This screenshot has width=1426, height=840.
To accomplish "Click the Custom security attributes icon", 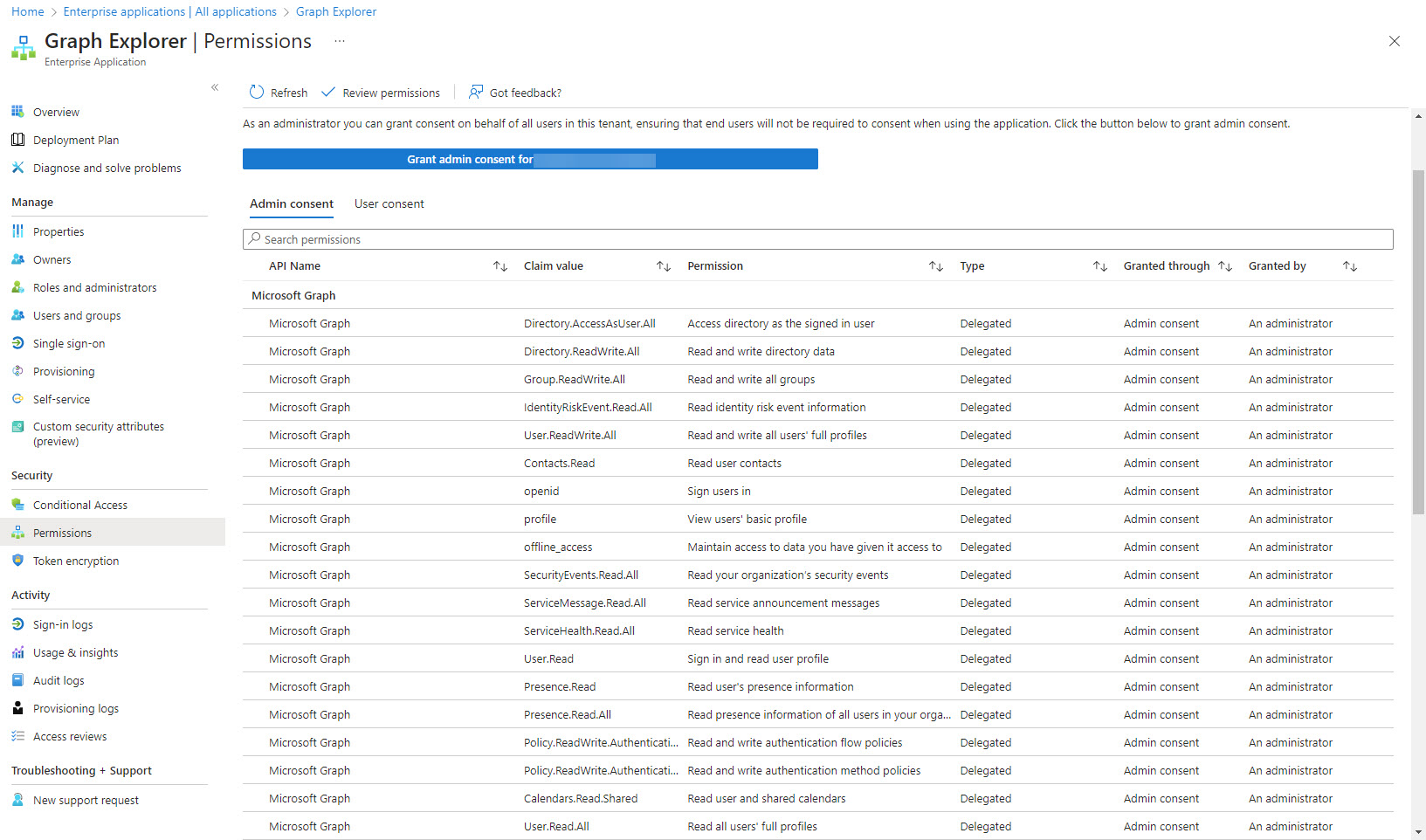I will coord(17,427).
